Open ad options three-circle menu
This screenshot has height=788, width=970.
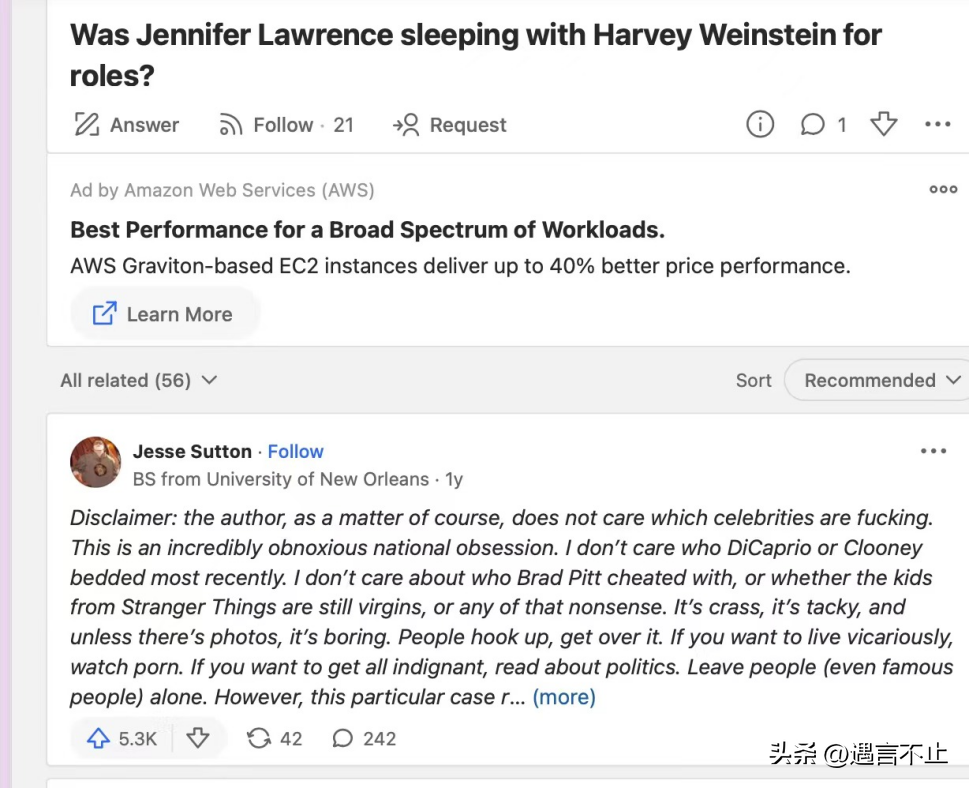click(943, 189)
